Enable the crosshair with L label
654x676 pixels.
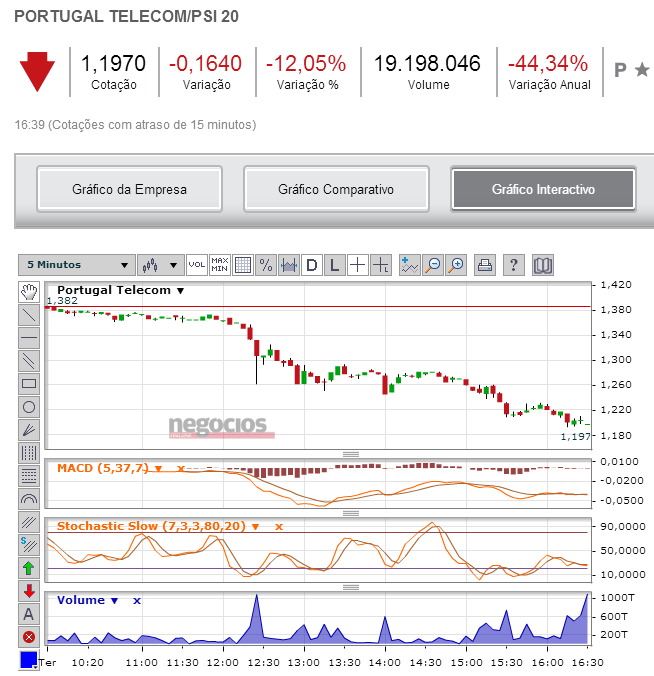coord(381,265)
